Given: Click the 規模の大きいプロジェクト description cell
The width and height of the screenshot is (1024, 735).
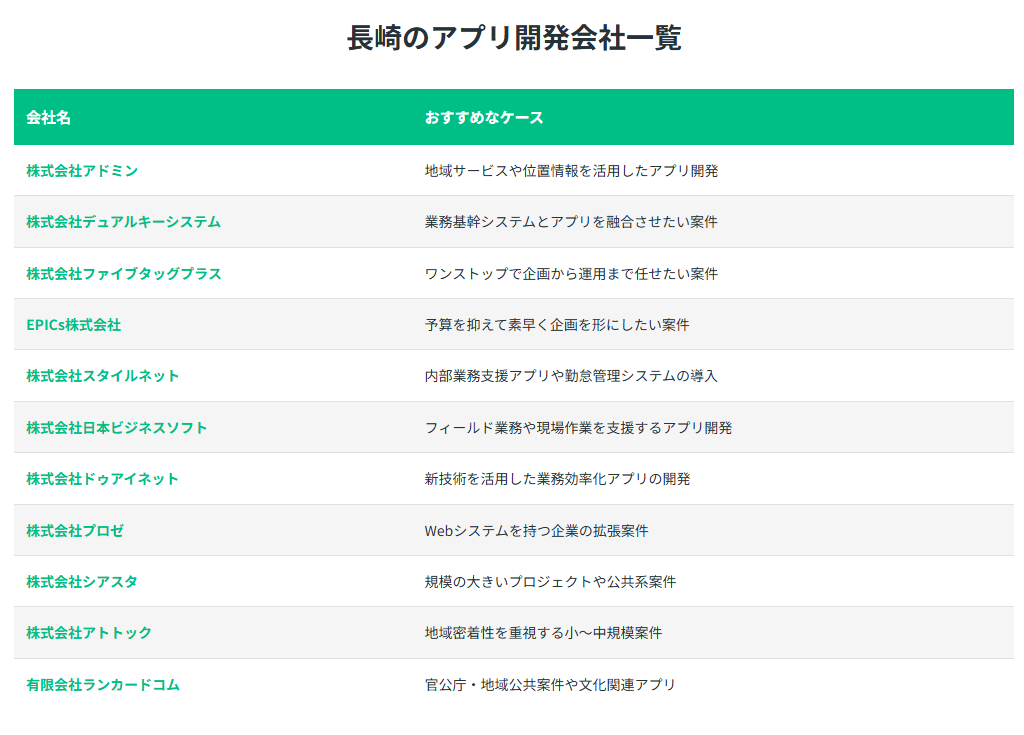Looking at the screenshot, I should [x=550, y=582].
